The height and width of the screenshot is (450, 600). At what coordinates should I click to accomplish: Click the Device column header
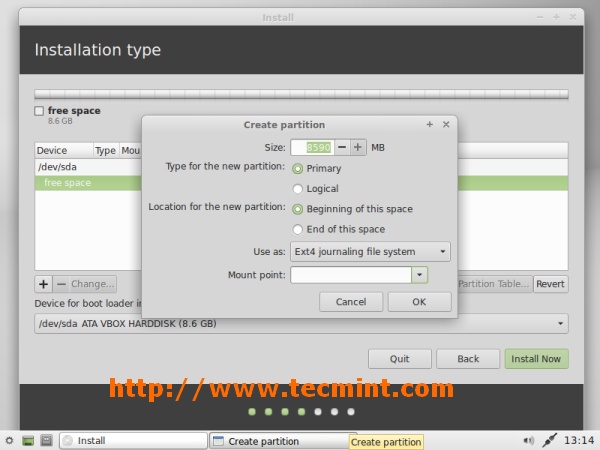pyautogui.click(x=64, y=150)
